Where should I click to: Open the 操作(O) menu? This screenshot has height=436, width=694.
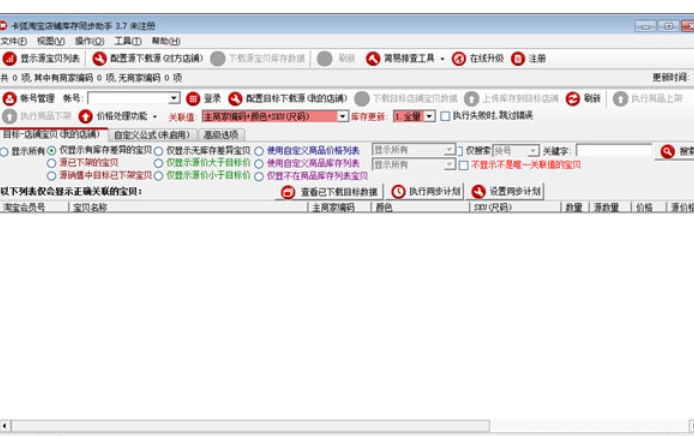click(89, 41)
